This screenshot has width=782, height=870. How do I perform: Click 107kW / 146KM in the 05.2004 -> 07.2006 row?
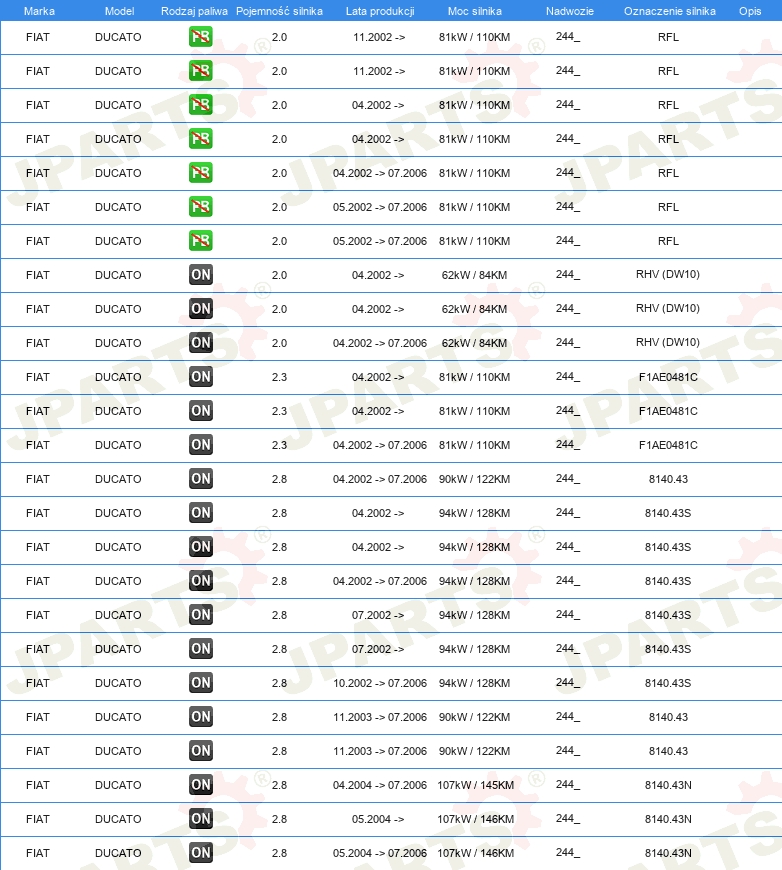click(x=475, y=853)
